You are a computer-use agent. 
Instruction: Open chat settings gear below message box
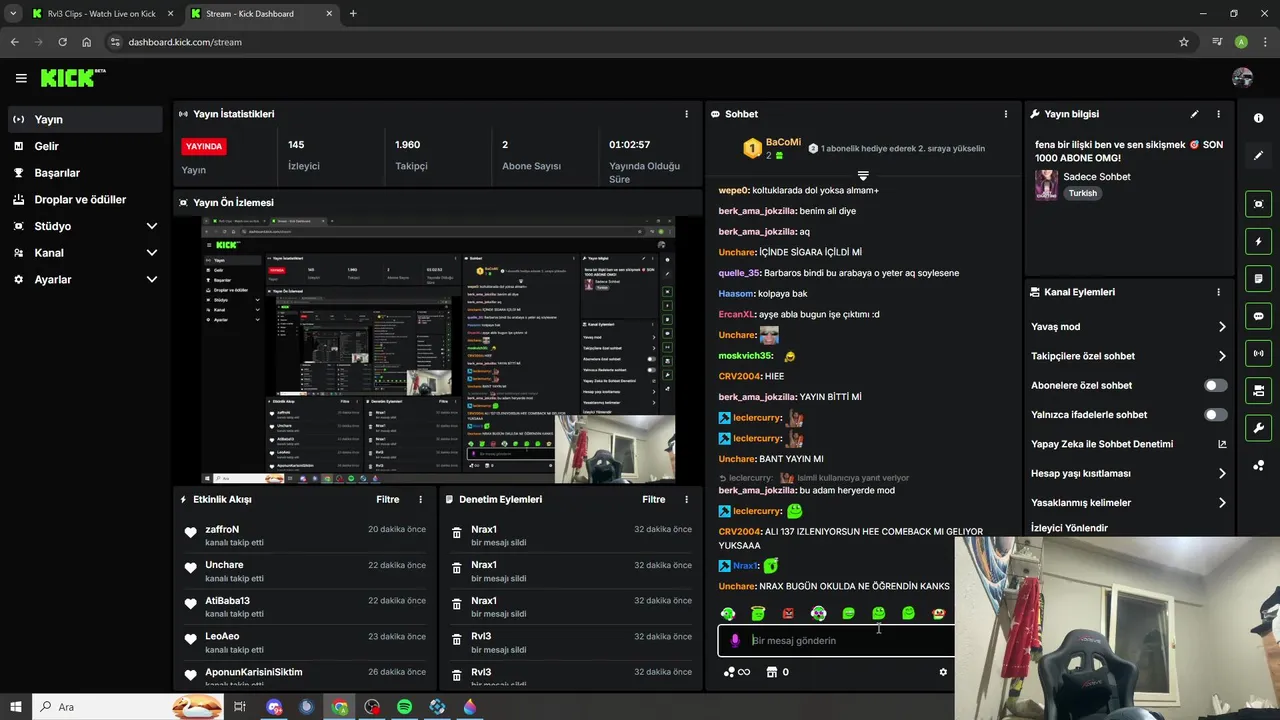[x=943, y=672]
